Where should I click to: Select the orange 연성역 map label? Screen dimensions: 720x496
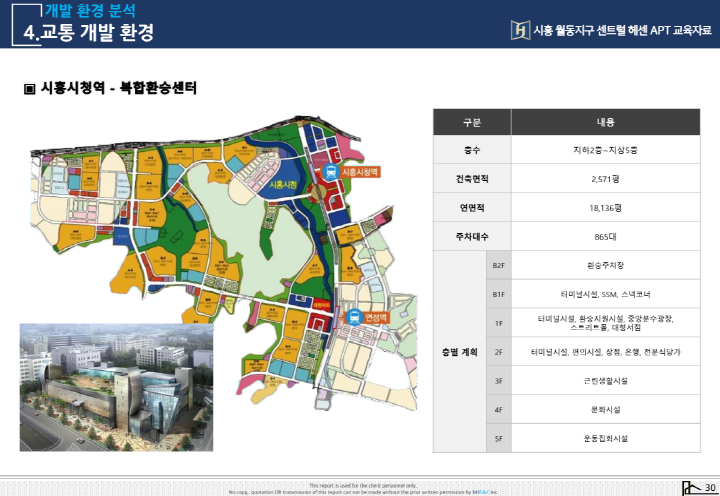point(377,319)
